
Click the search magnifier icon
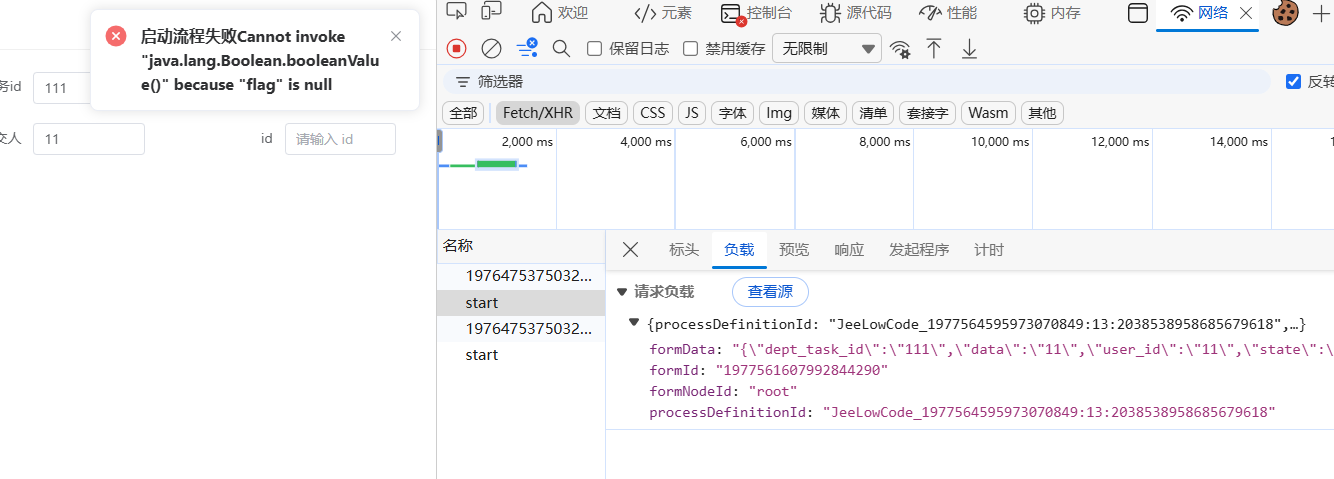561,48
